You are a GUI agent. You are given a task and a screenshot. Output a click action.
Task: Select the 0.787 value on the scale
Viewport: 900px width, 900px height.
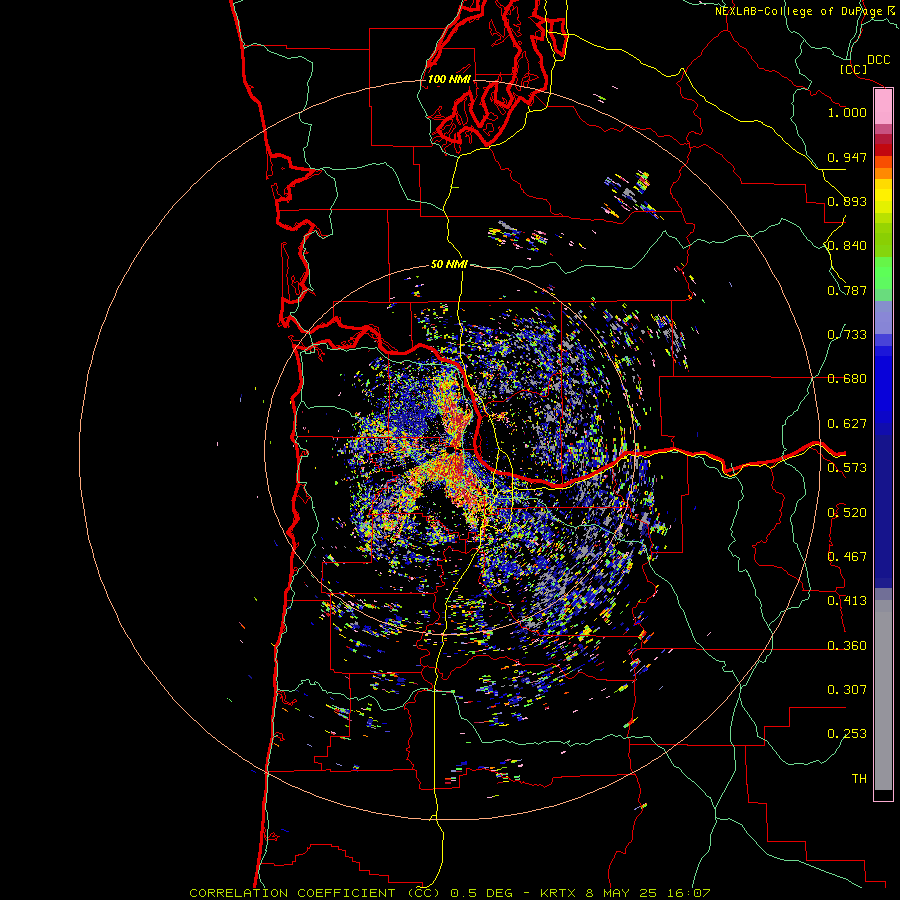click(847, 290)
